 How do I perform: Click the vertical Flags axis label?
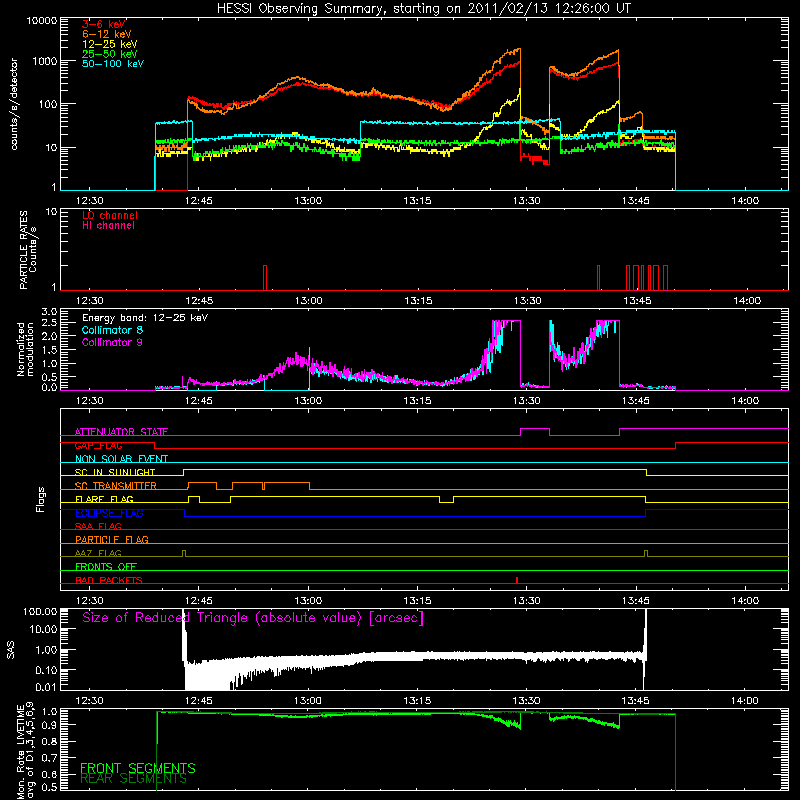[x=40, y=499]
